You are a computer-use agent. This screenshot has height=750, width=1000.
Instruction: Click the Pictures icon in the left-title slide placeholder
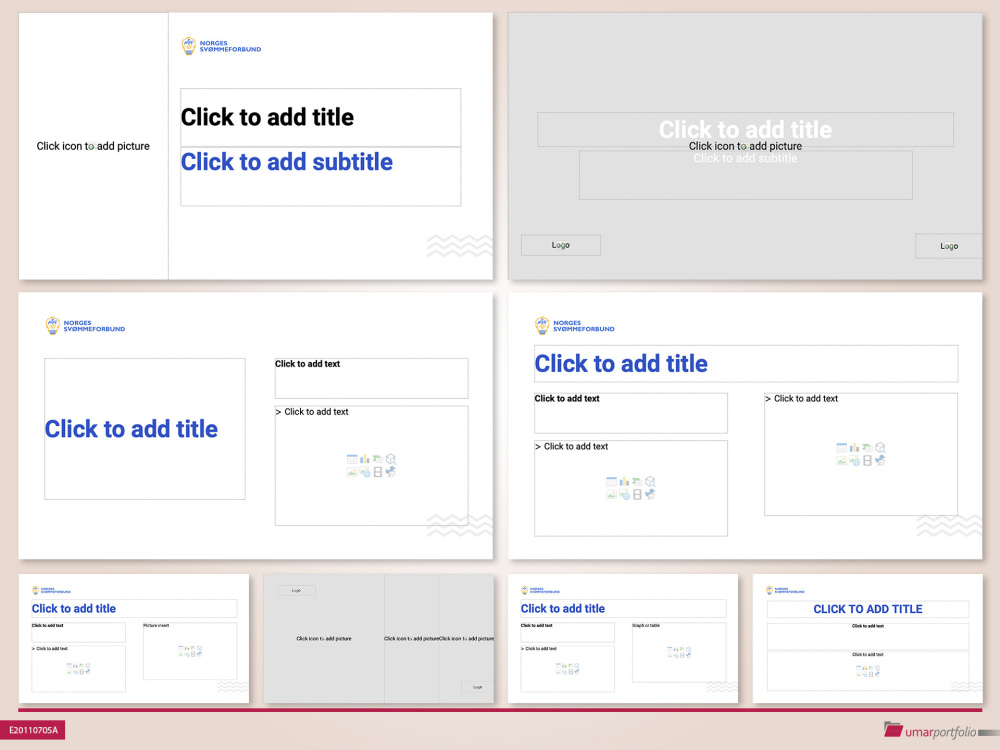pyautogui.click(x=352, y=472)
